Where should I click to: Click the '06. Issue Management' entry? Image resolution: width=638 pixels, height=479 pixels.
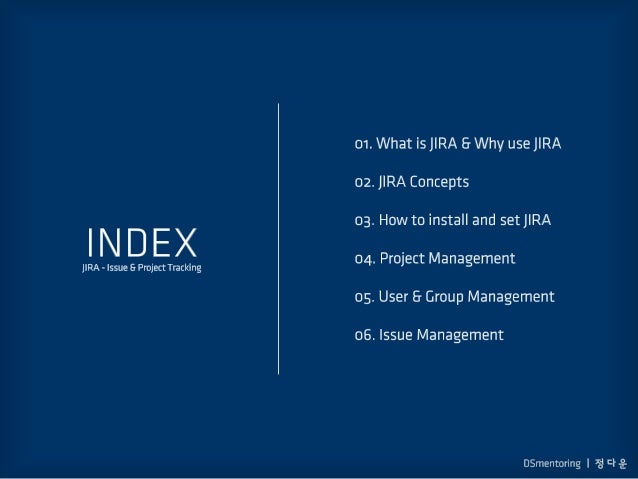click(429, 335)
